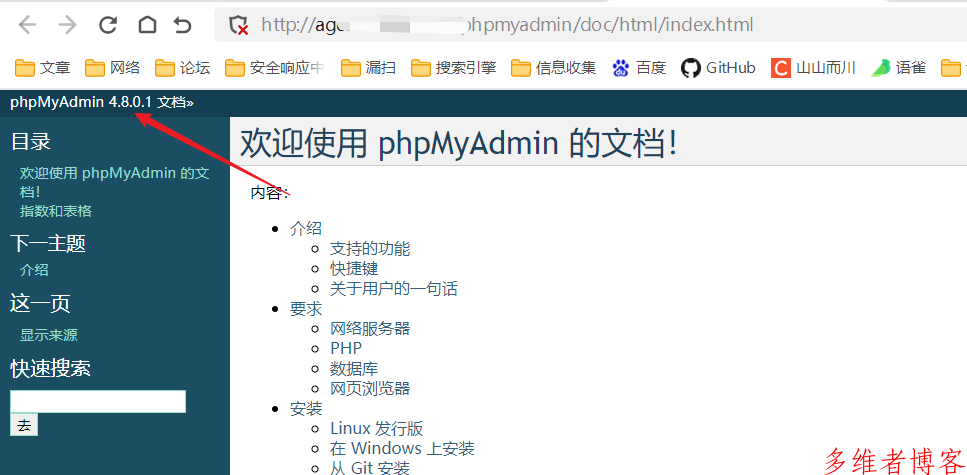Open the 百度 bookmark
The image size is (967, 475).
click(x=639, y=68)
